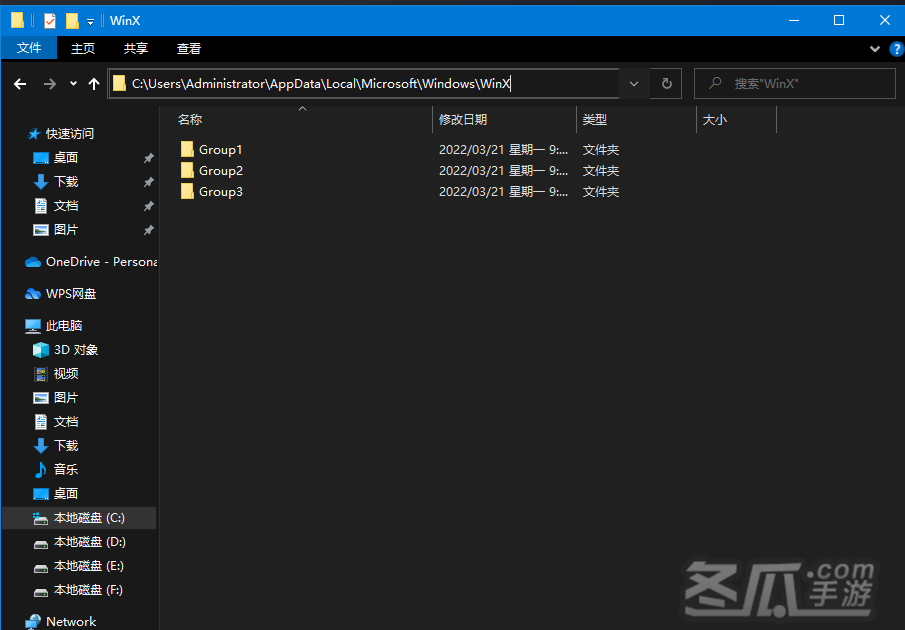Click the 视频 filmstrip icon
905x630 pixels.
point(40,374)
